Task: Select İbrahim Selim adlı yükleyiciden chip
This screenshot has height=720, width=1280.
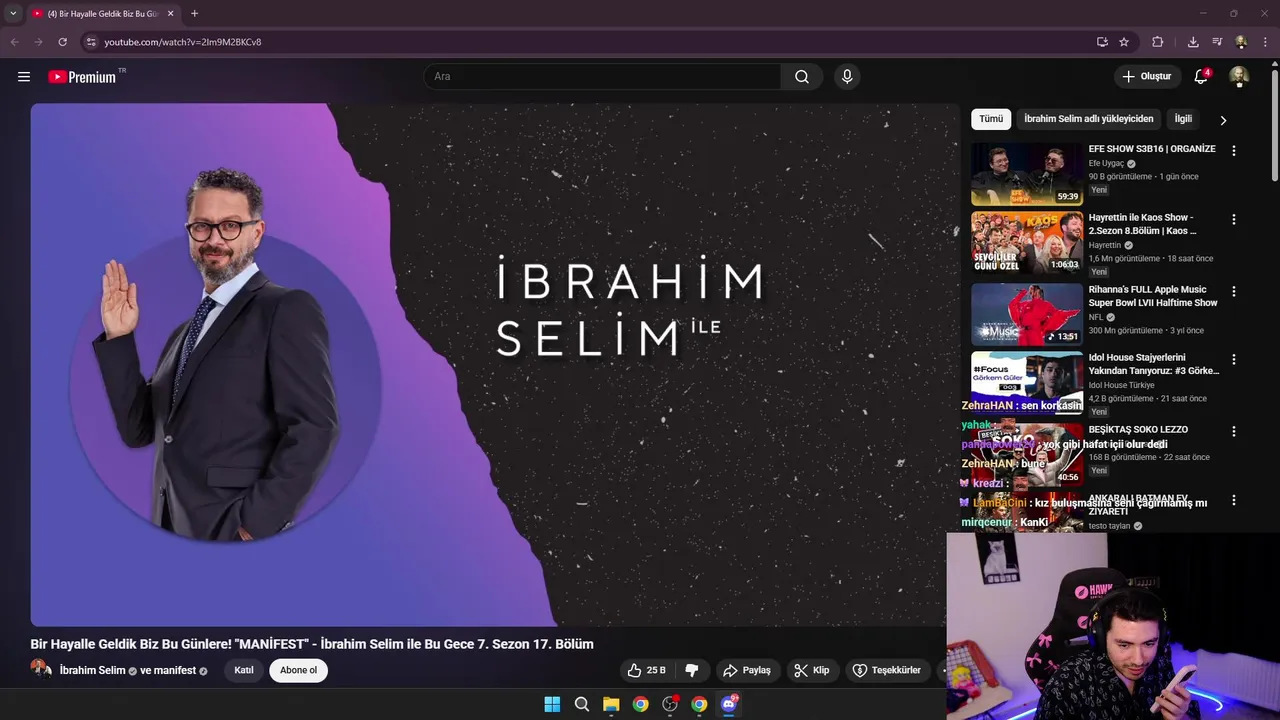Action: [1089, 119]
